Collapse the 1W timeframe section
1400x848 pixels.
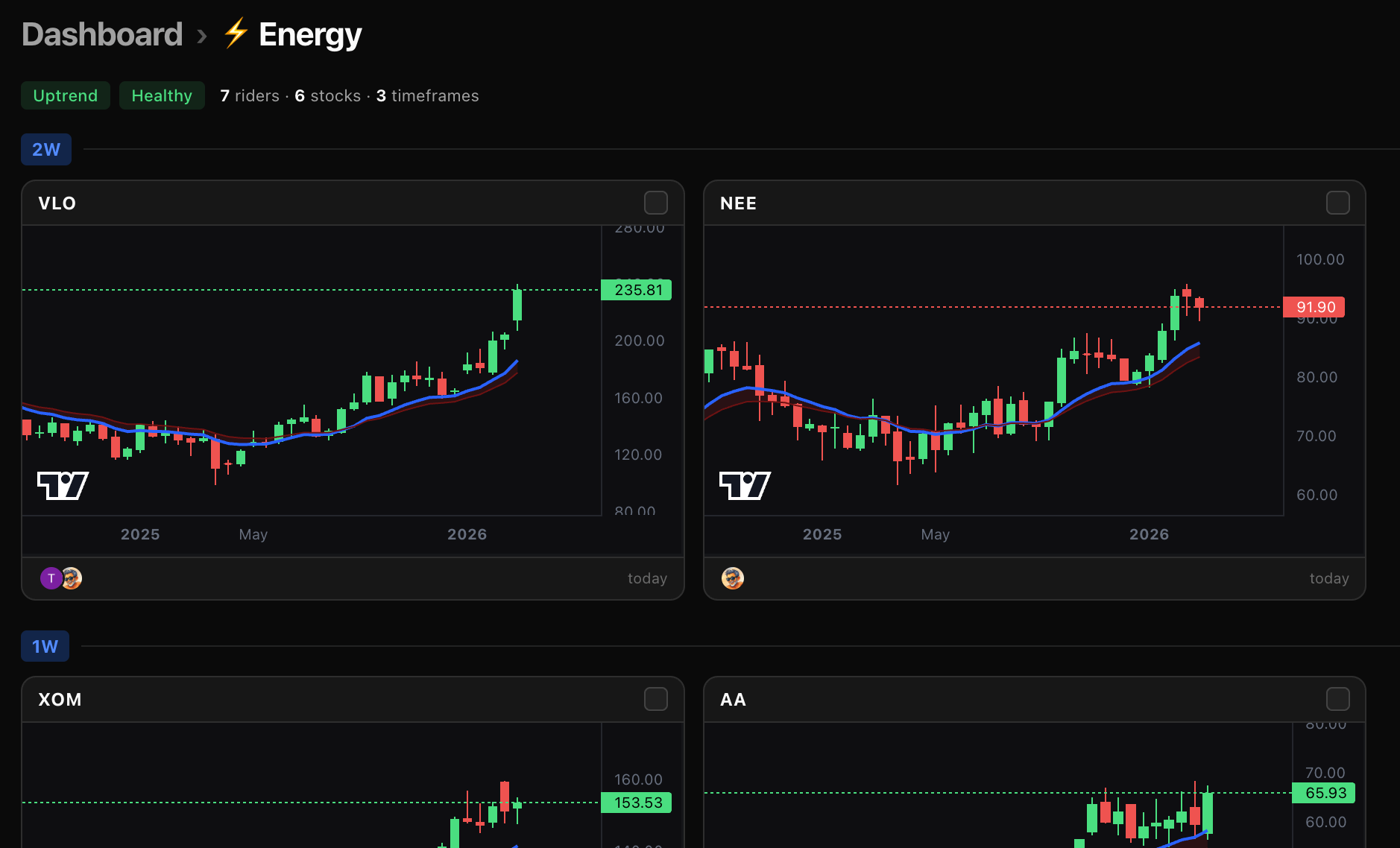tap(44, 645)
